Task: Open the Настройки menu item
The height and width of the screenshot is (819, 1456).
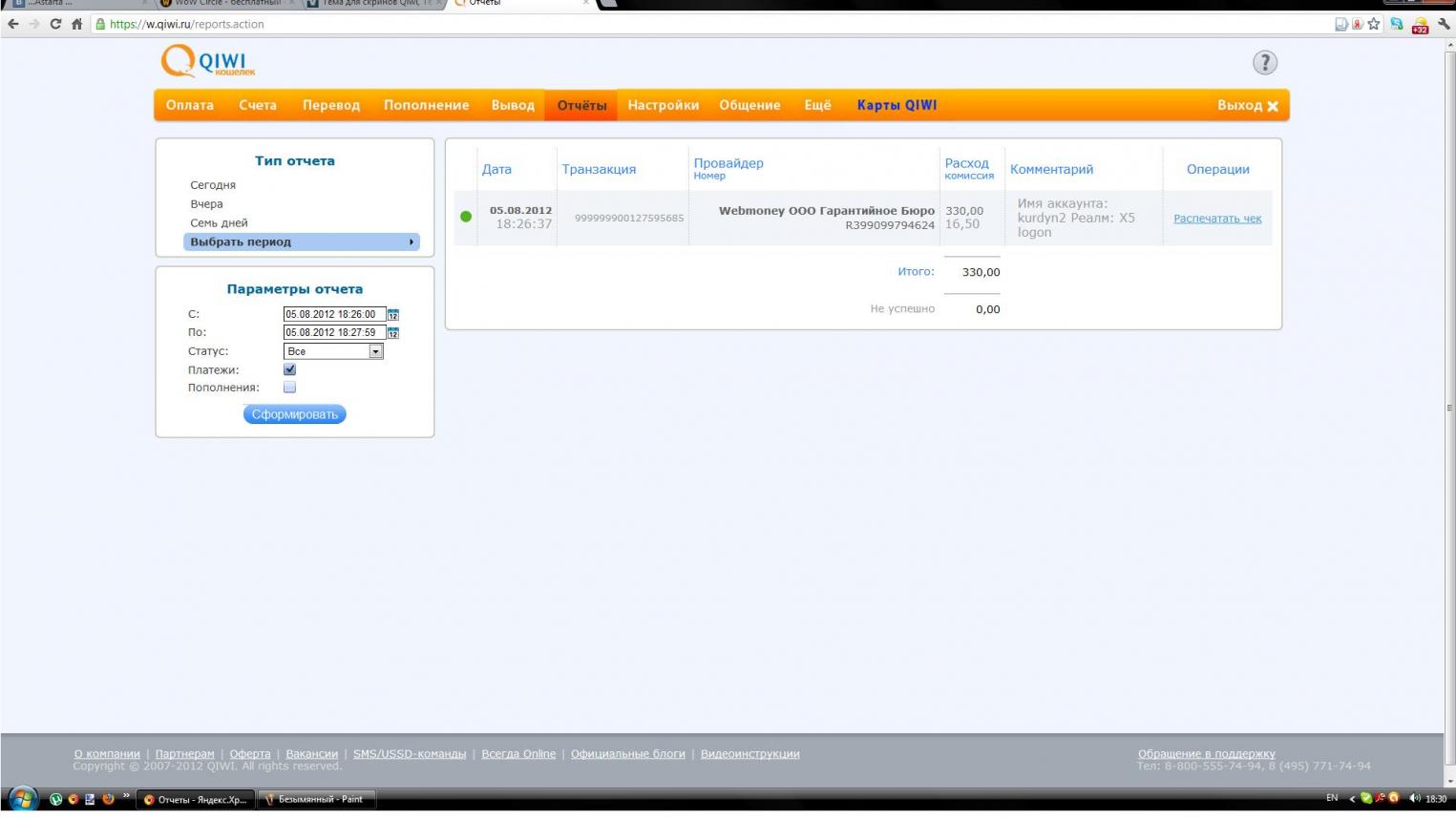Action: coord(663,105)
